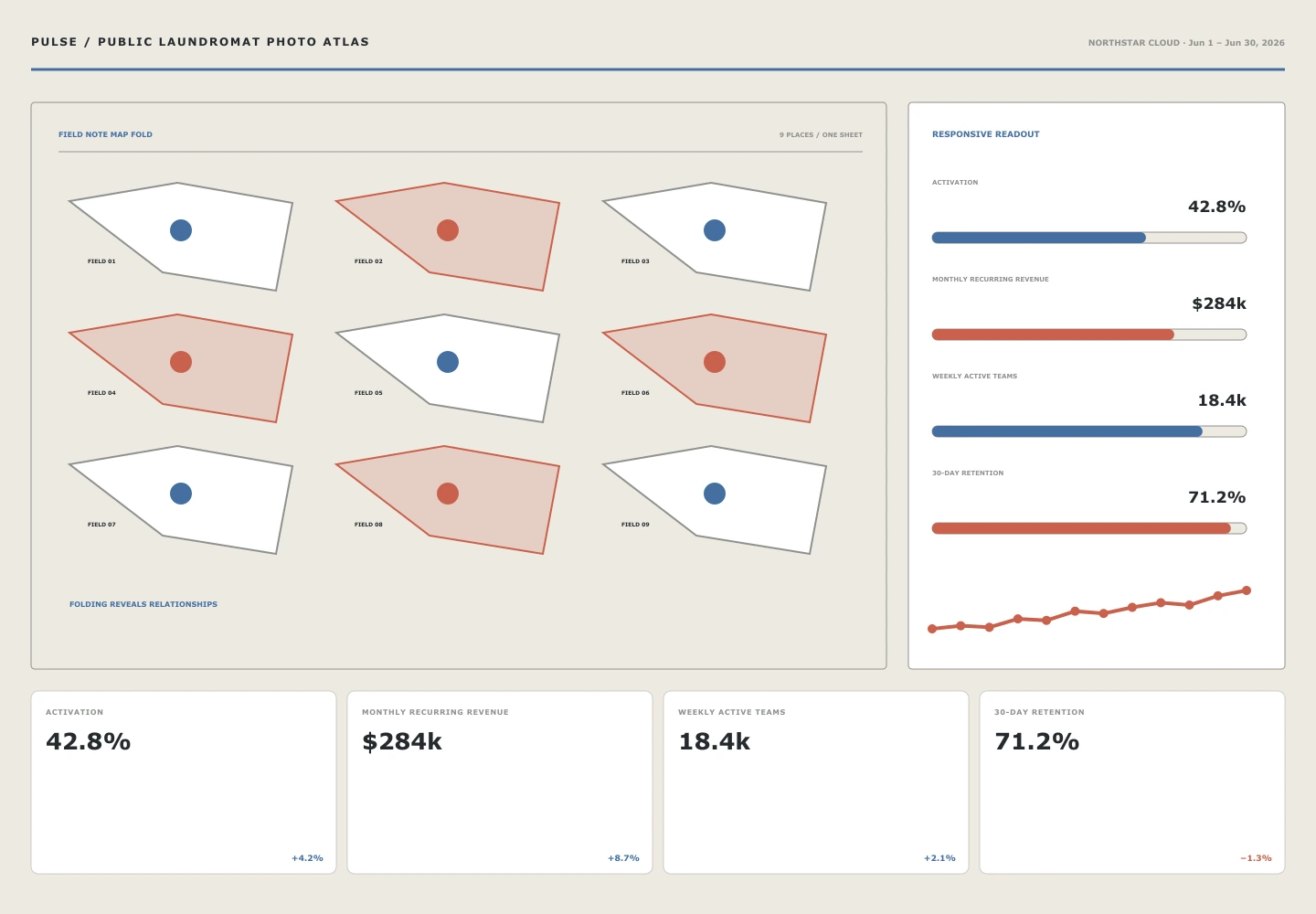This screenshot has width=1316, height=914.
Task: Click the +8.7% change on the revenue card
Action: [x=623, y=858]
